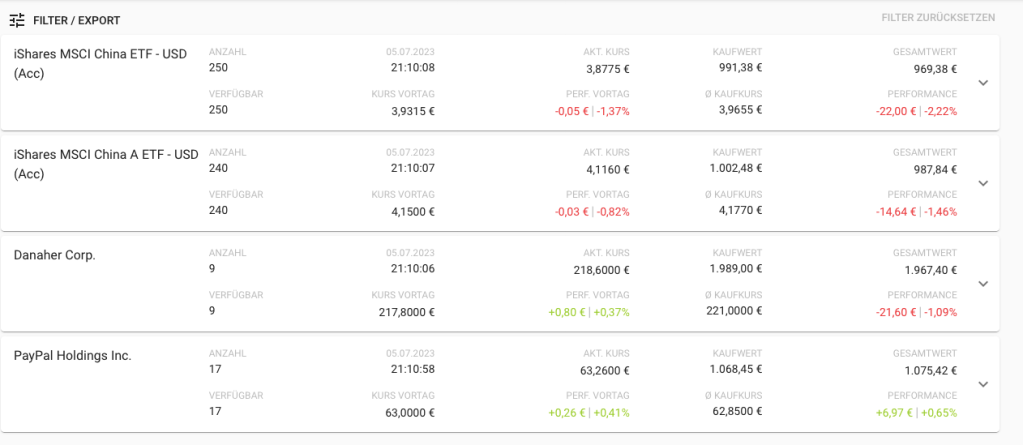The height and width of the screenshot is (445, 1023).
Task: Click PayPal performance +6,97 € value
Action: (x=895, y=412)
